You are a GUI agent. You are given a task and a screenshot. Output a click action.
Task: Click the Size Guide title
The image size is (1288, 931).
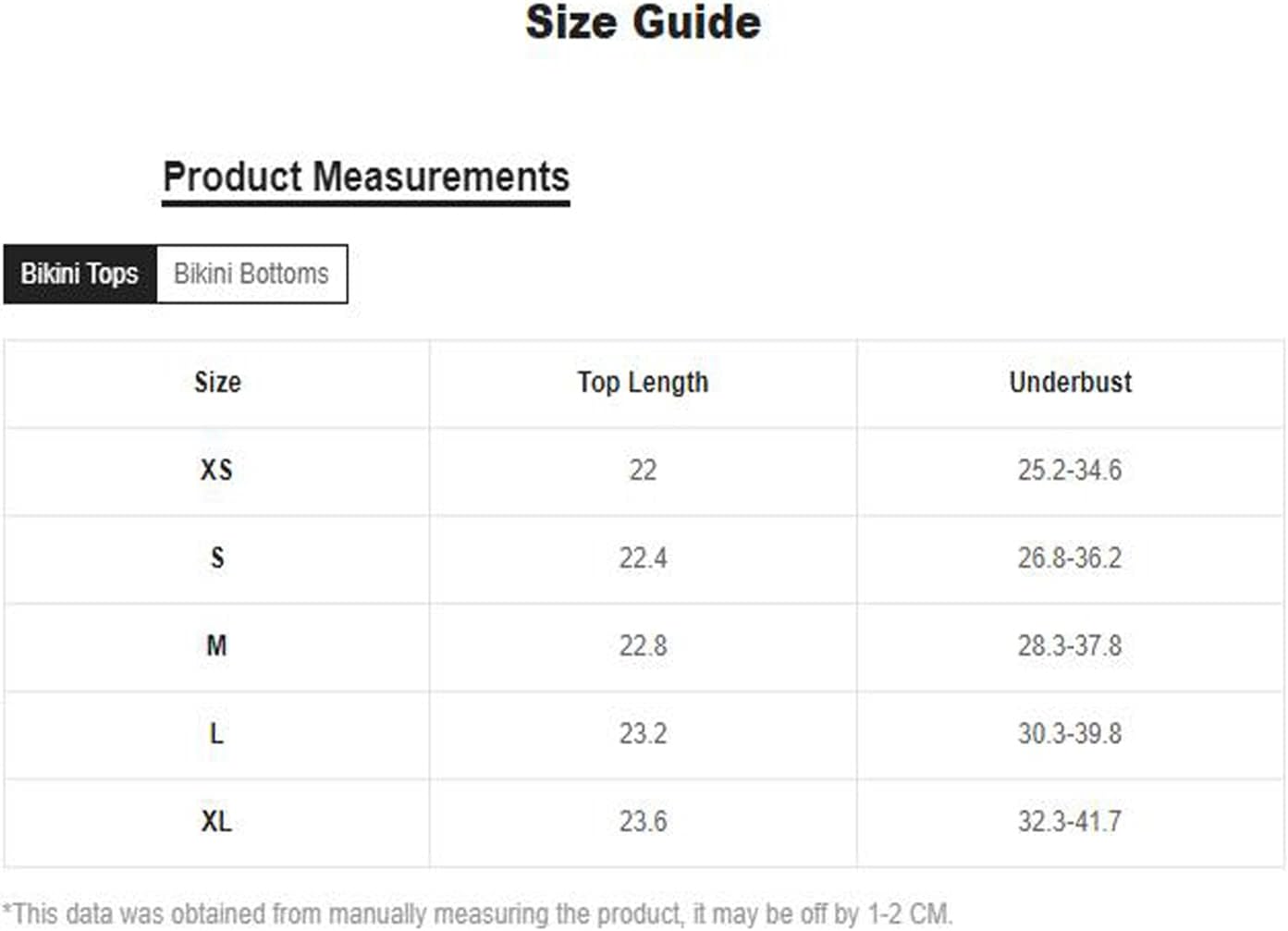644,22
